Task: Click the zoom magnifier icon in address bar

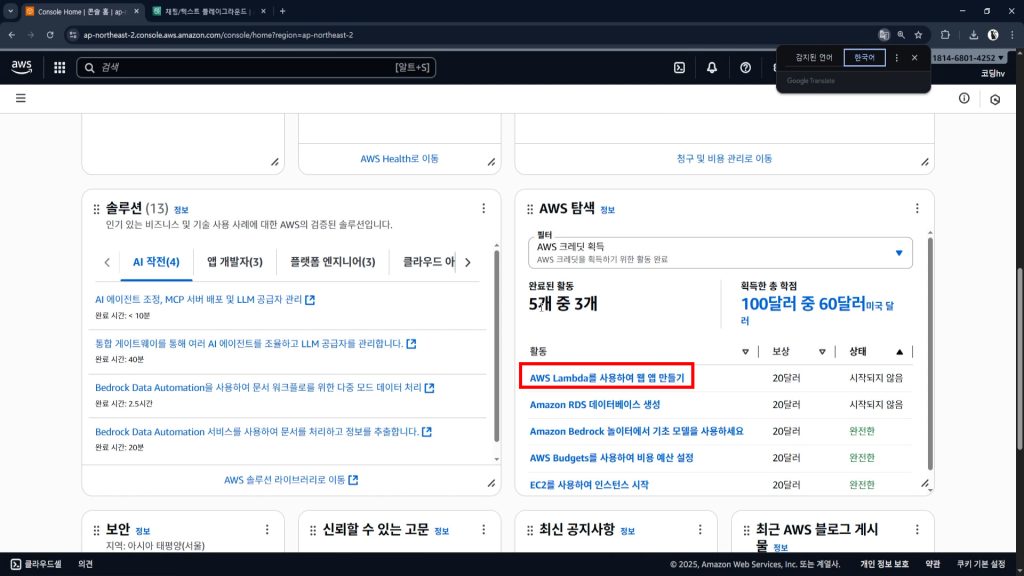Action: point(901,35)
